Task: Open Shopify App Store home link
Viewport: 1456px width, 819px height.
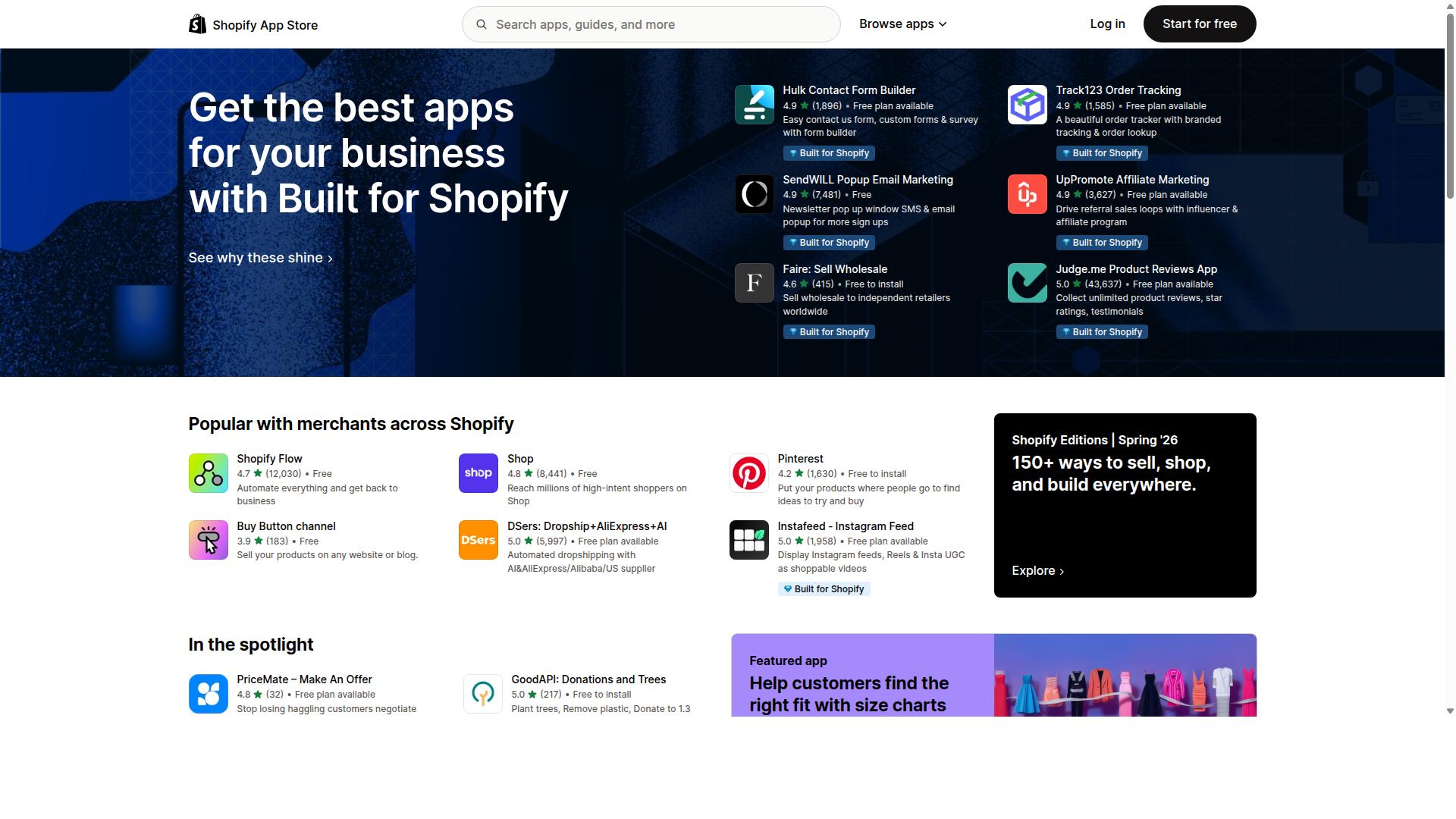Action: pyautogui.click(x=253, y=24)
